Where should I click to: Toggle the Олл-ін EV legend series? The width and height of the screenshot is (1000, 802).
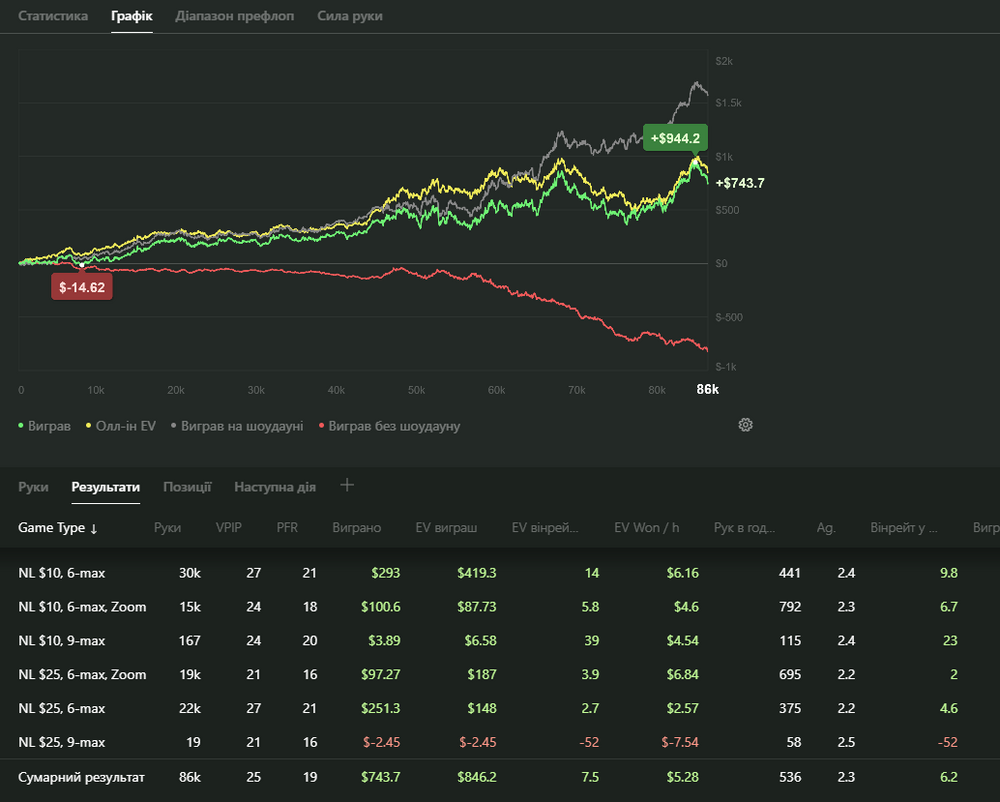tap(122, 426)
